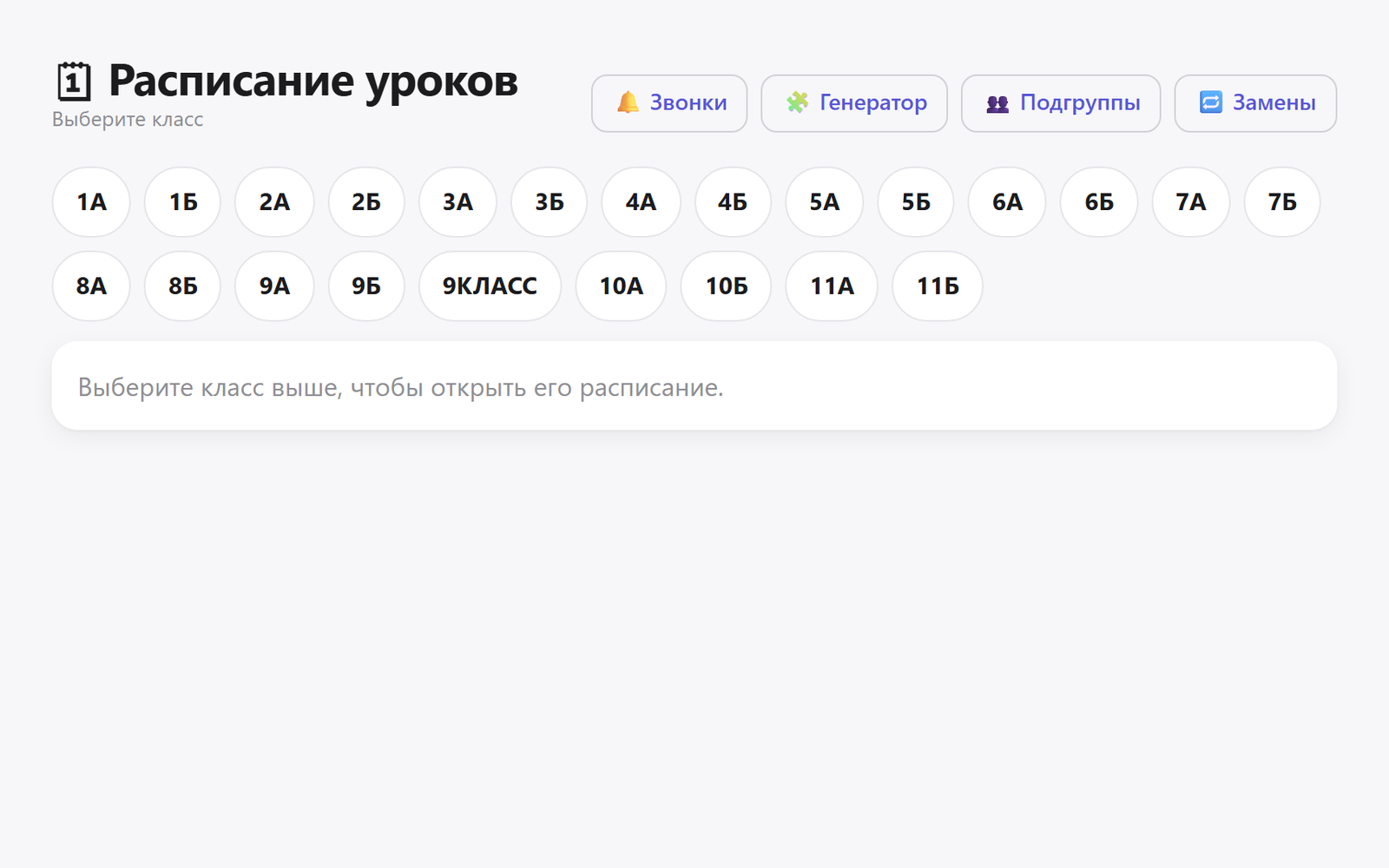Pick class 3А

pyautogui.click(x=458, y=202)
